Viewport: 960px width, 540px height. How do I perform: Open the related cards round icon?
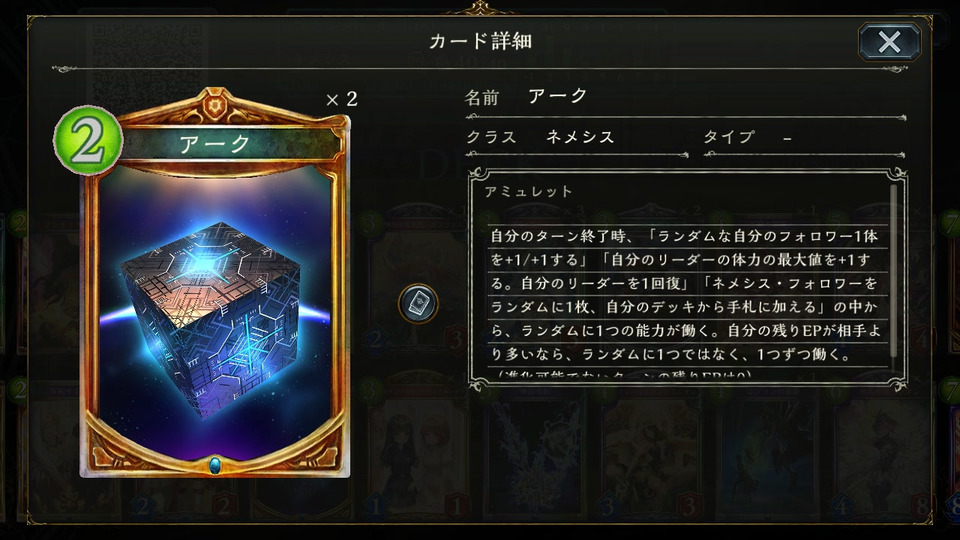(418, 303)
